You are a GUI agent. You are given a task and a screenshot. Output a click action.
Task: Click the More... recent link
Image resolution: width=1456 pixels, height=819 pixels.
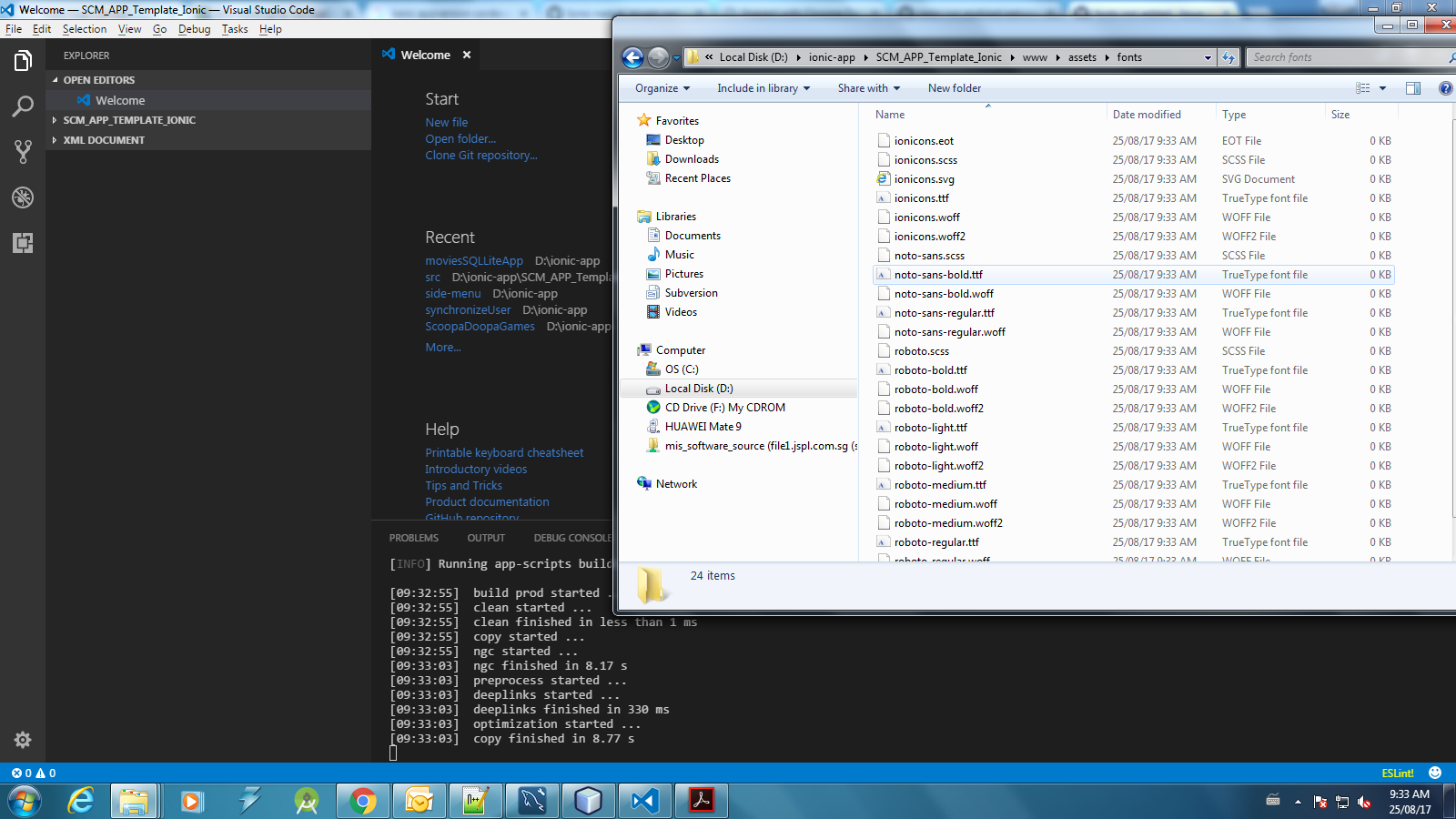click(x=443, y=348)
